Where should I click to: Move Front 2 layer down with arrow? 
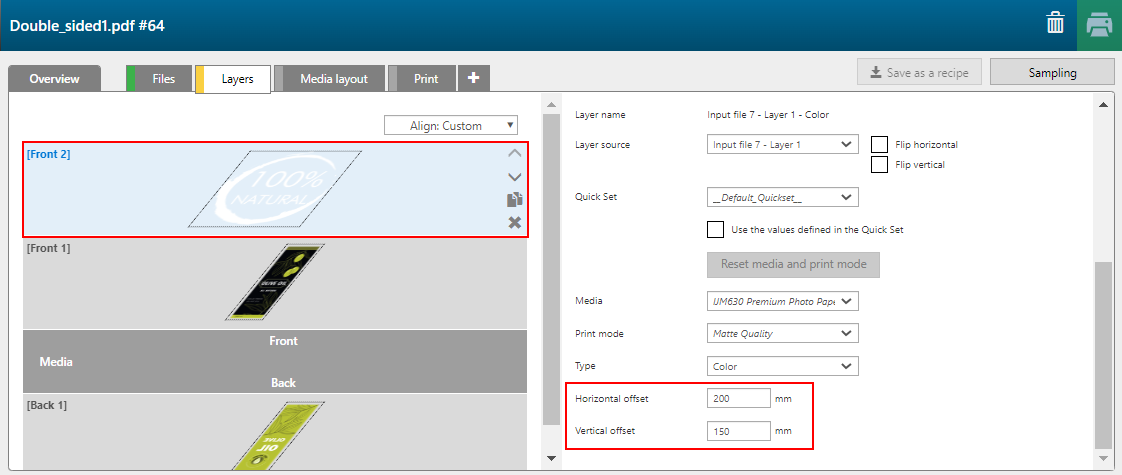(x=515, y=176)
